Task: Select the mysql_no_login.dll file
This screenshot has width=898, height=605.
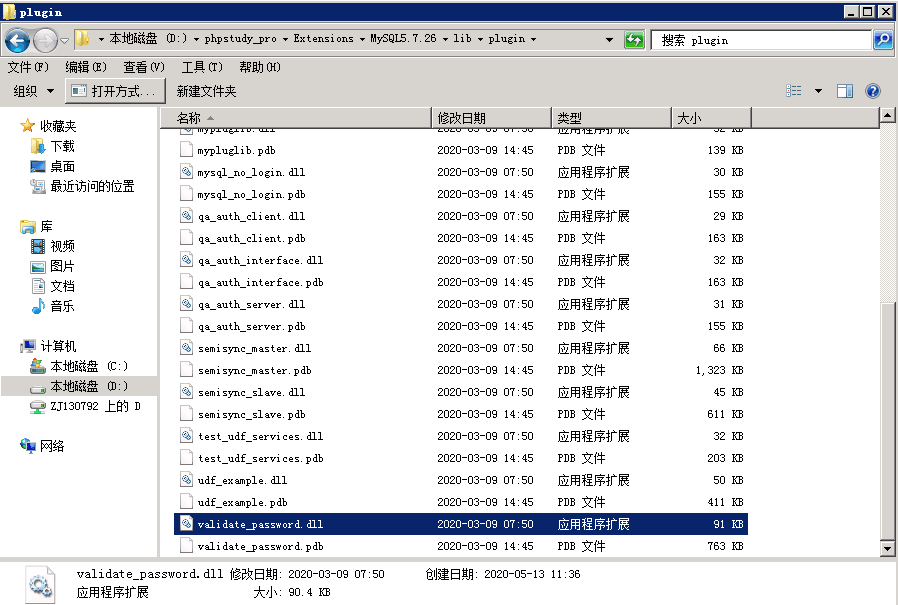Action: coord(251,172)
